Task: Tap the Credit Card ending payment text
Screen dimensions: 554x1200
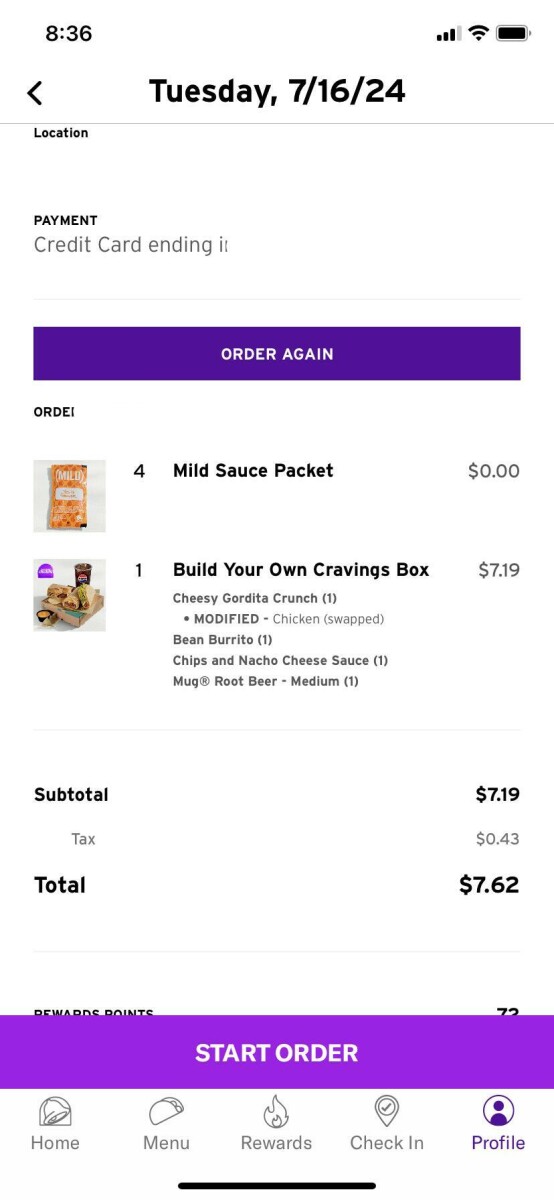Action: point(130,245)
